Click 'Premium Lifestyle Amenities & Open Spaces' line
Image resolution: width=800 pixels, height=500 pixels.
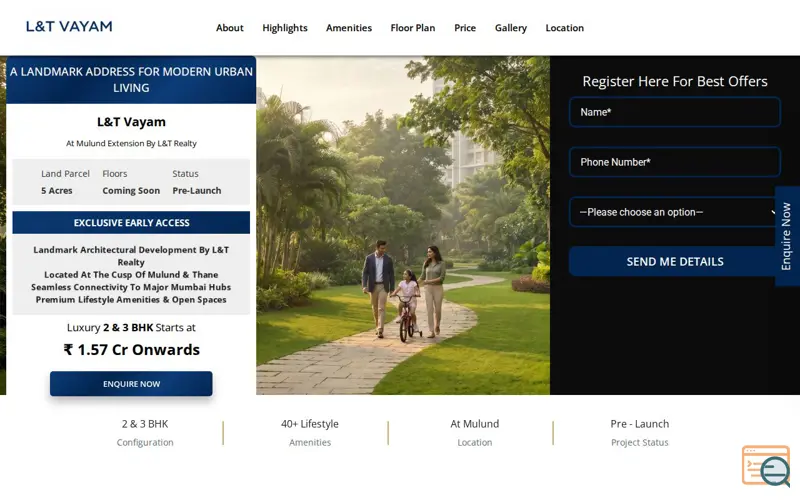[131, 300]
